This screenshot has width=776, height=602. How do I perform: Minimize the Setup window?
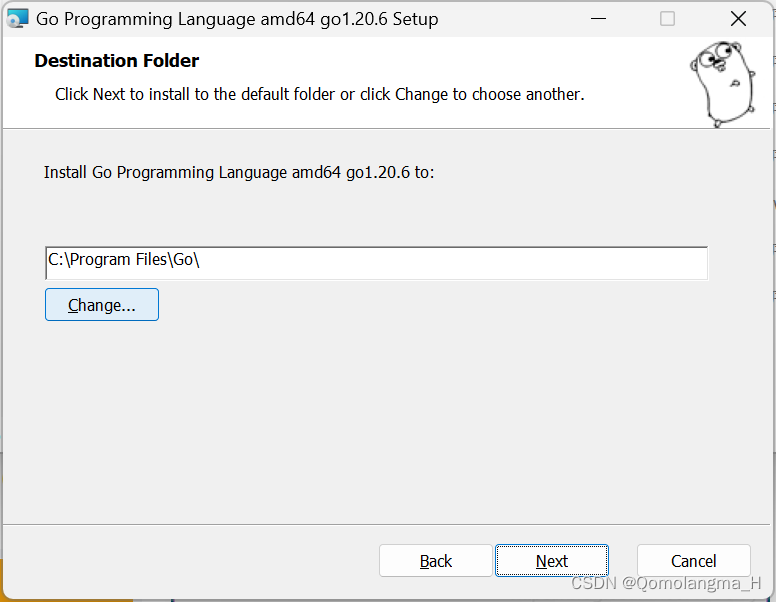598,19
